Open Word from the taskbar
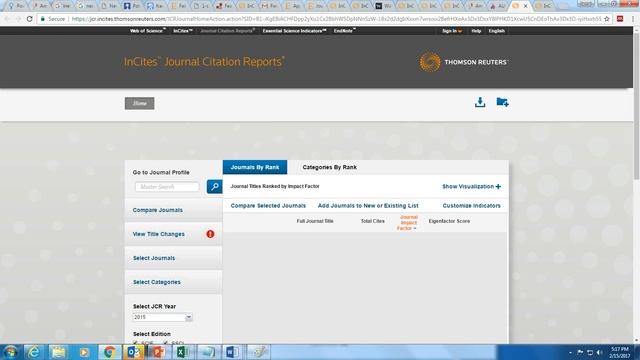 point(232,352)
